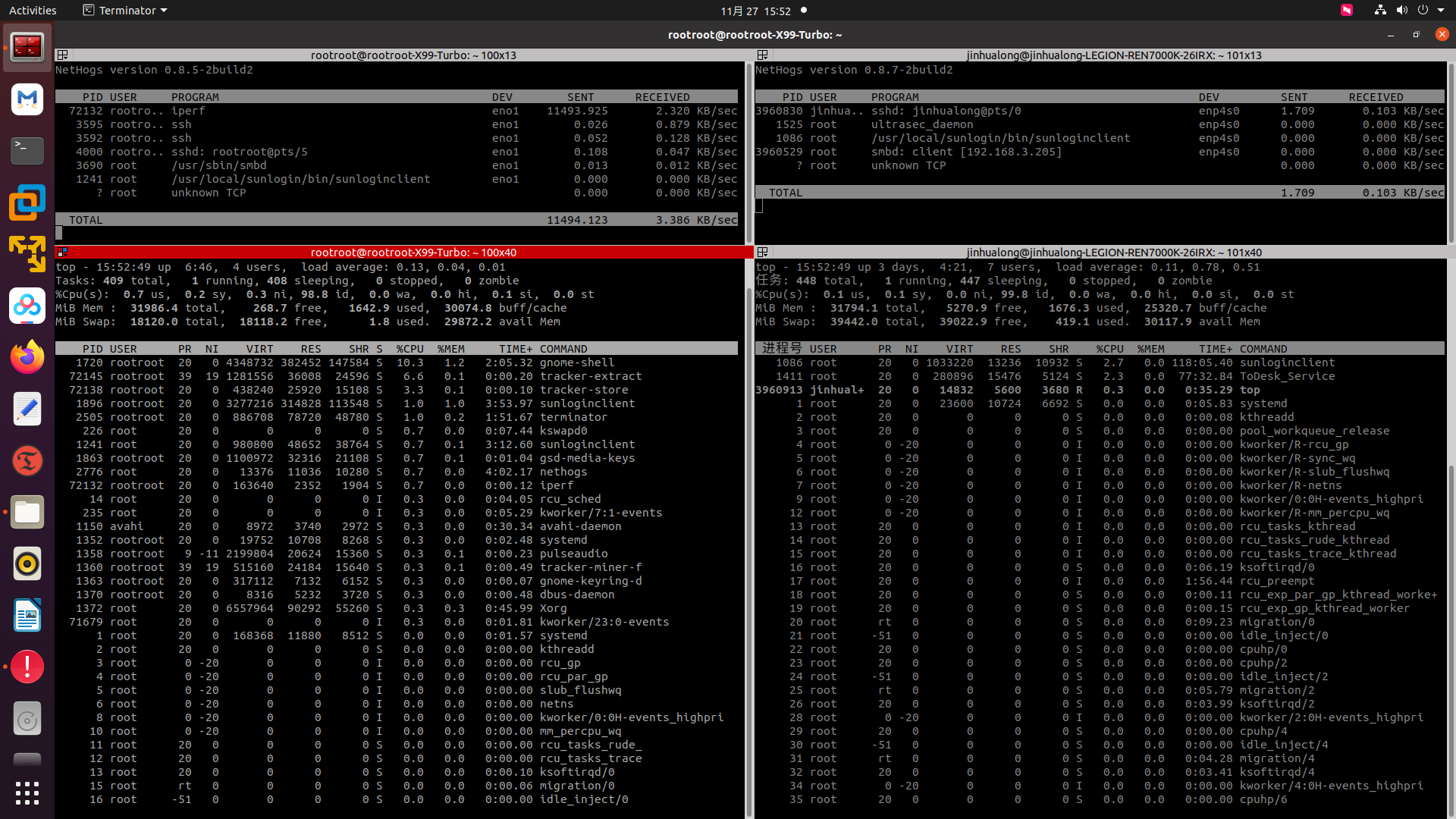Open the pane menu icon of red-titled top pane
The width and height of the screenshot is (1456, 819).
(63, 253)
